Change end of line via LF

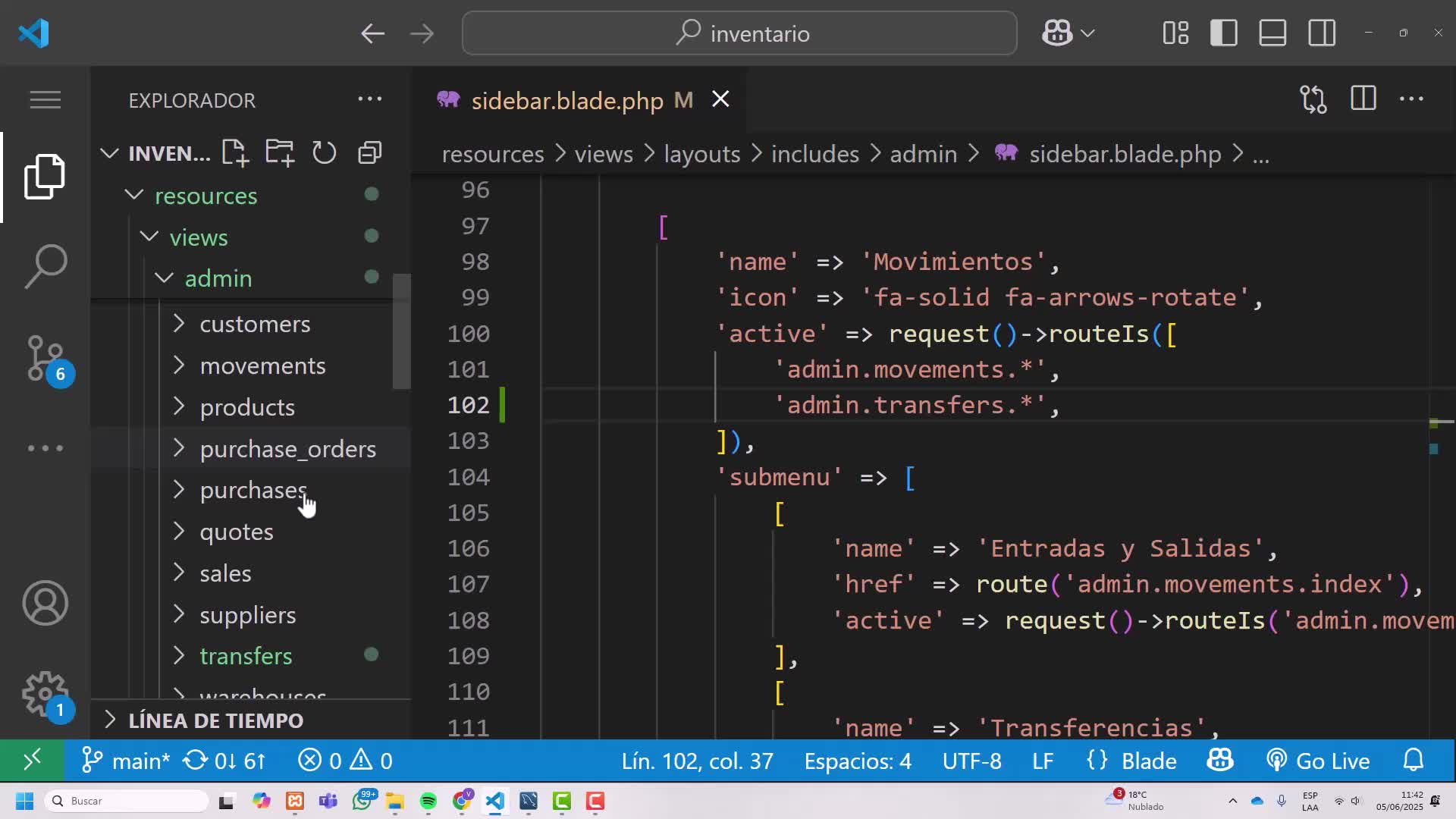(1043, 761)
